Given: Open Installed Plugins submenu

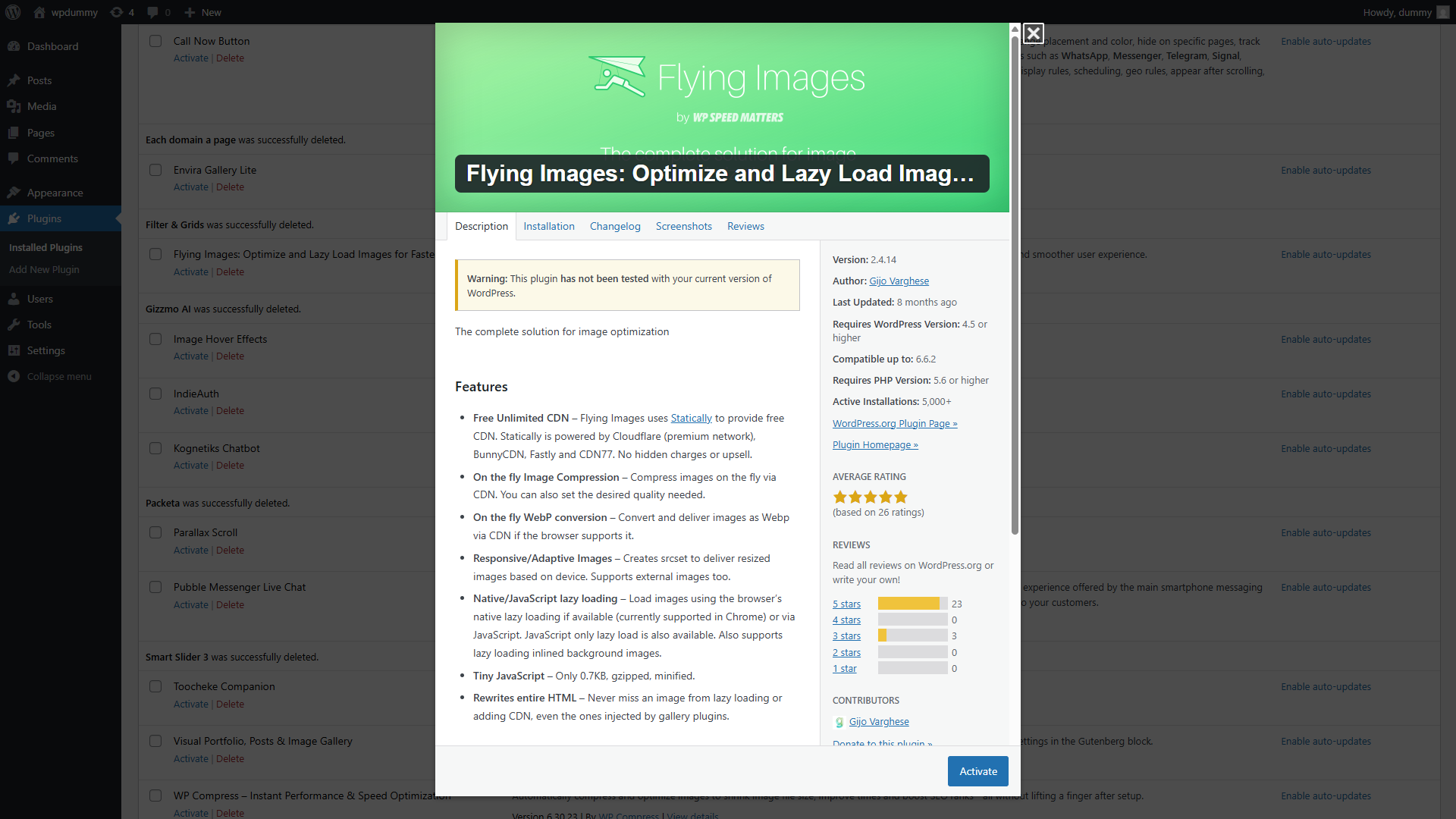Looking at the screenshot, I should point(45,247).
